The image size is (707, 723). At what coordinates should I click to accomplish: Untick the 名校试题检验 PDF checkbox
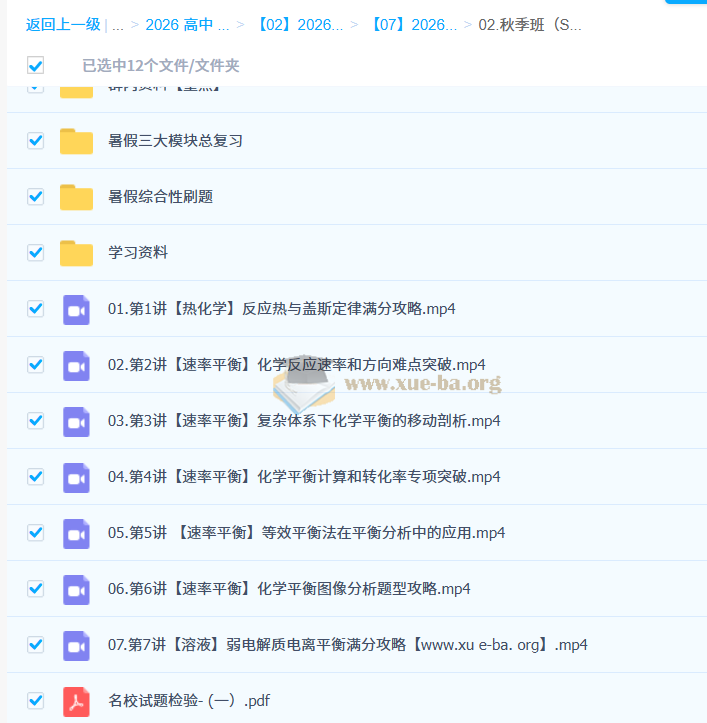coord(36,701)
